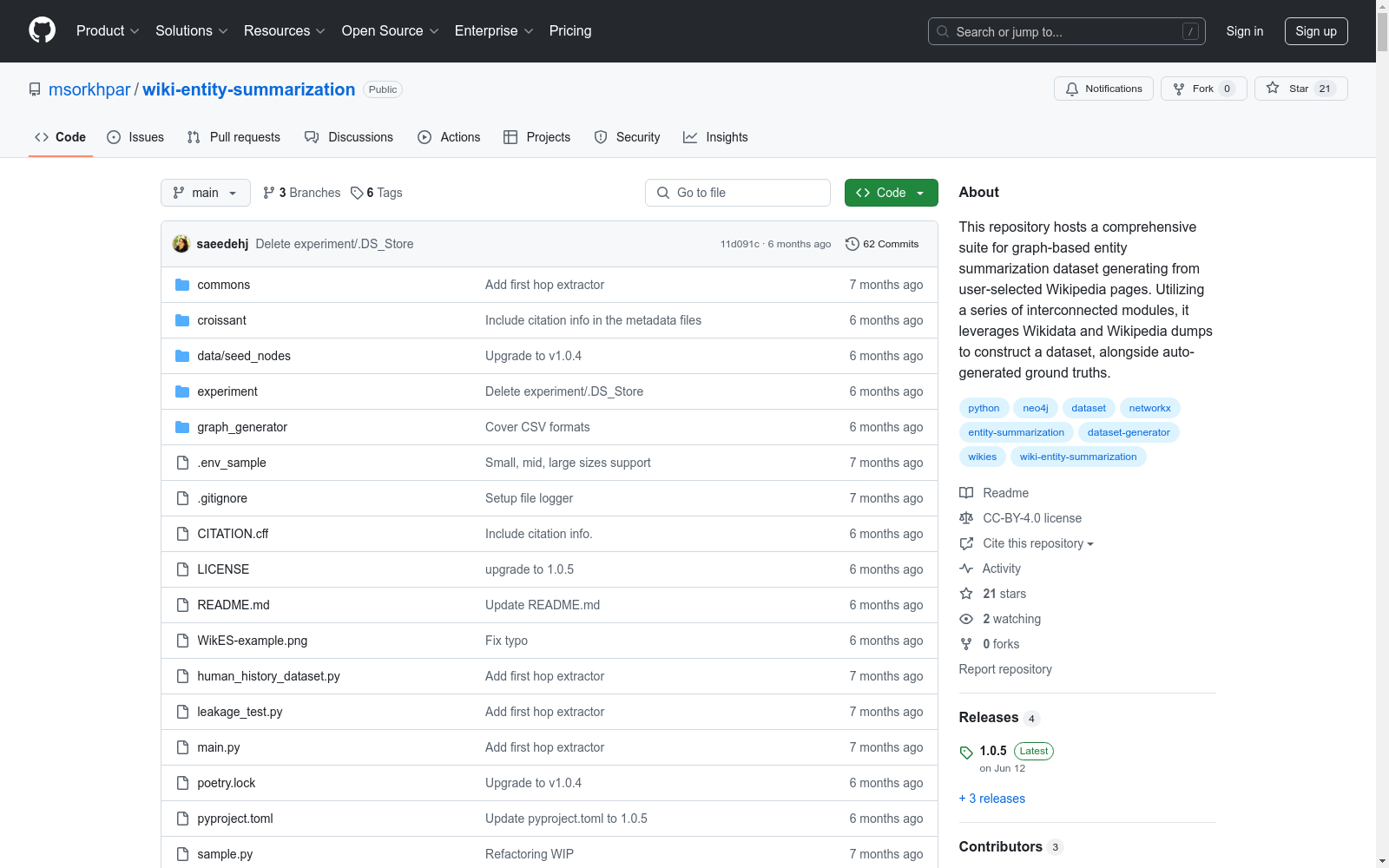Open the commit message 'Cover CSV formats'
Viewport: 1389px width, 868px height.
click(537, 427)
